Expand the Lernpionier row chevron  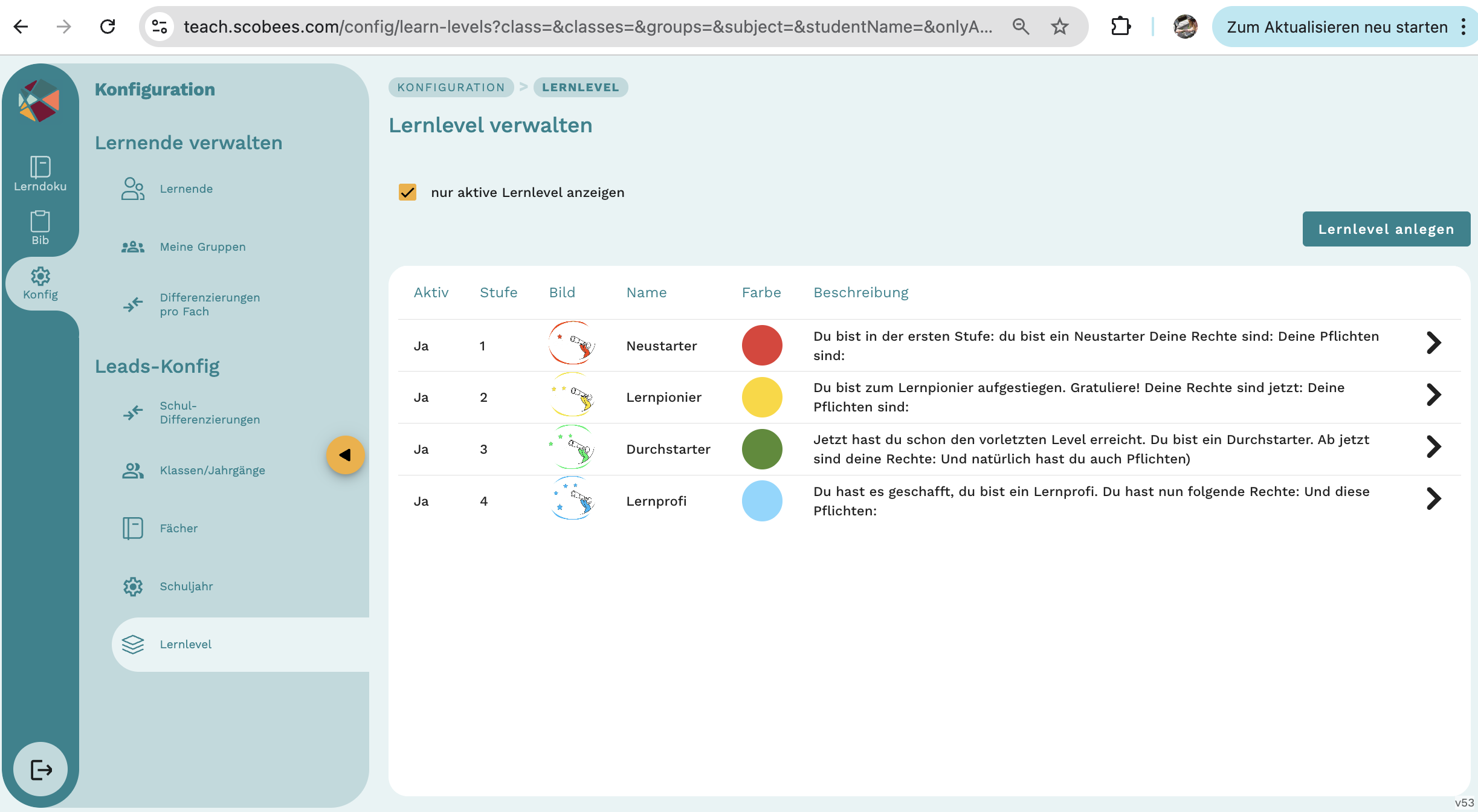coord(1433,395)
